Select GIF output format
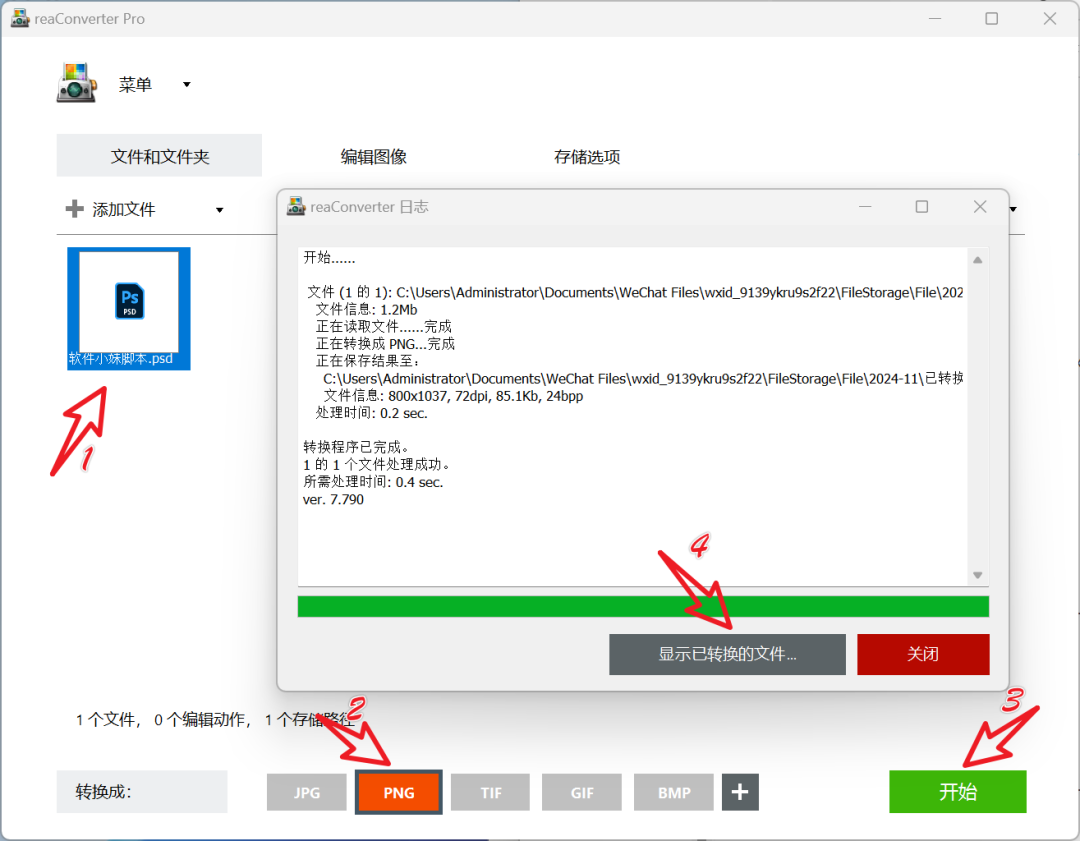Image resolution: width=1080 pixels, height=841 pixels. (x=582, y=793)
